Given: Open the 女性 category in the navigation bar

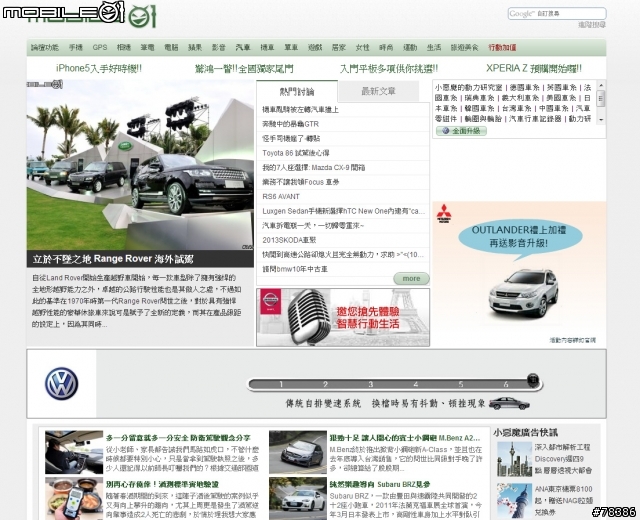Looking at the screenshot, I should 362,48.
